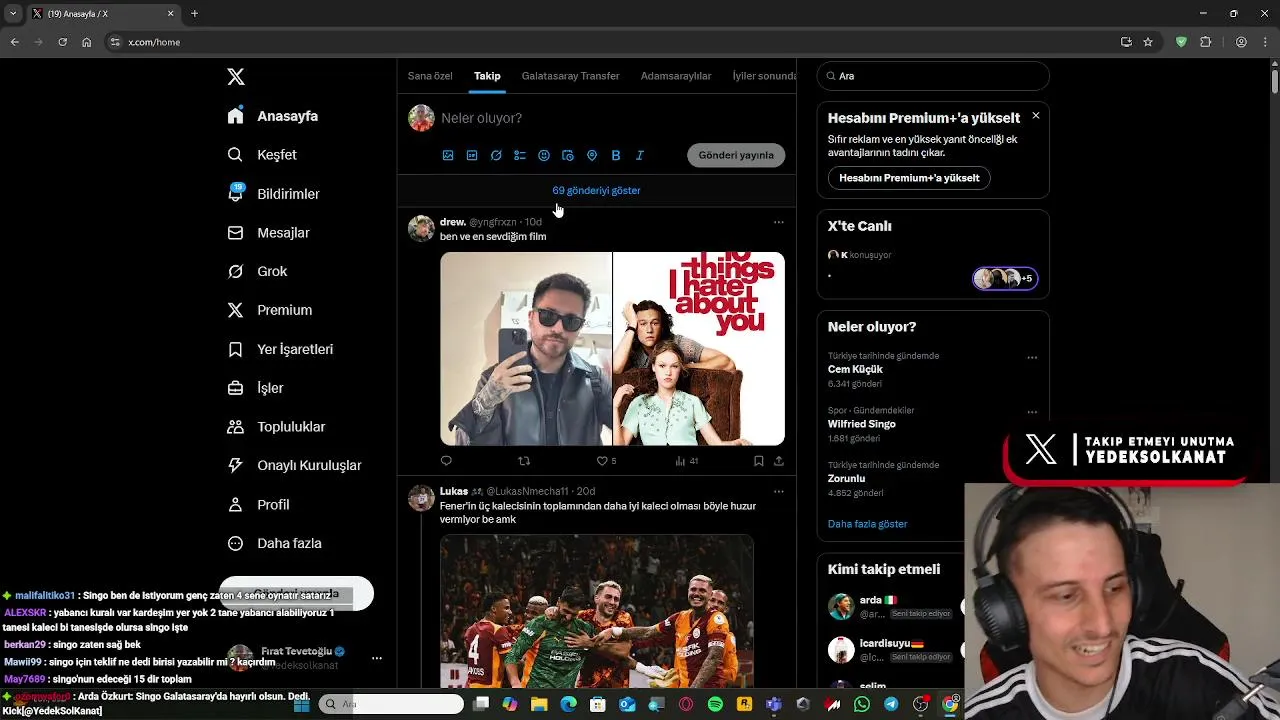Open the Chrome extensions puzzle icon
Screen dimensions: 1280x720
[1205, 42]
